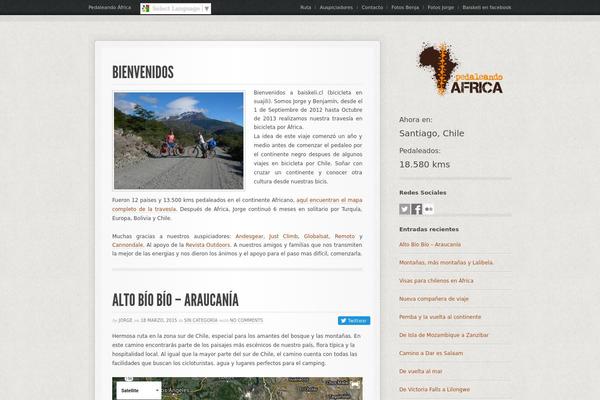
Task: Click the Entradas recientes heading
Action: [429, 229]
